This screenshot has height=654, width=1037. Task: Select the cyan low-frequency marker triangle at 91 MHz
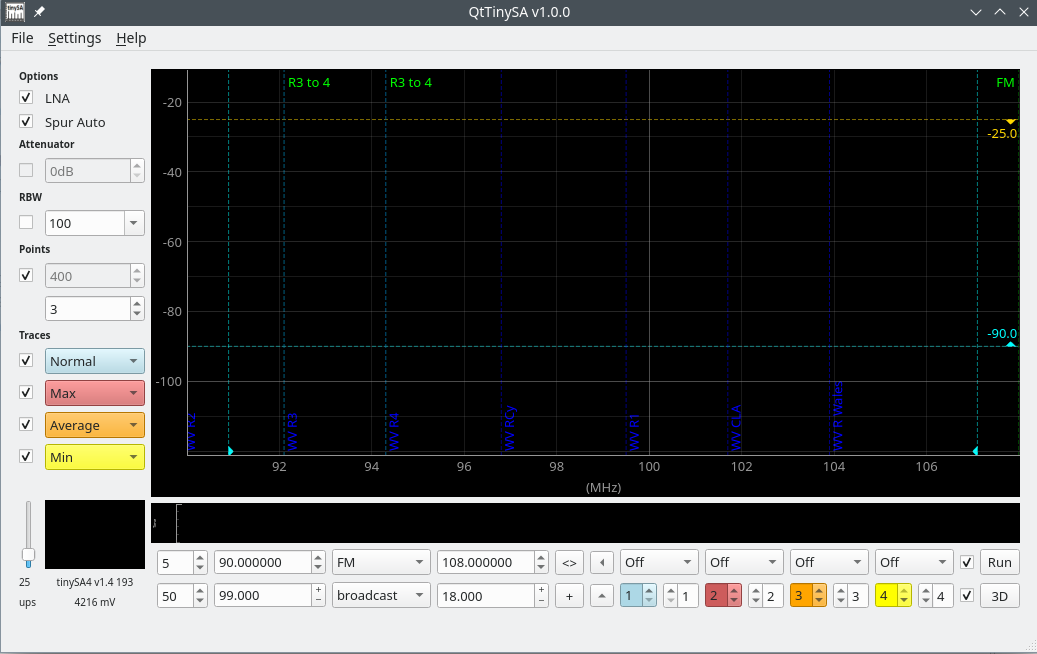point(230,451)
